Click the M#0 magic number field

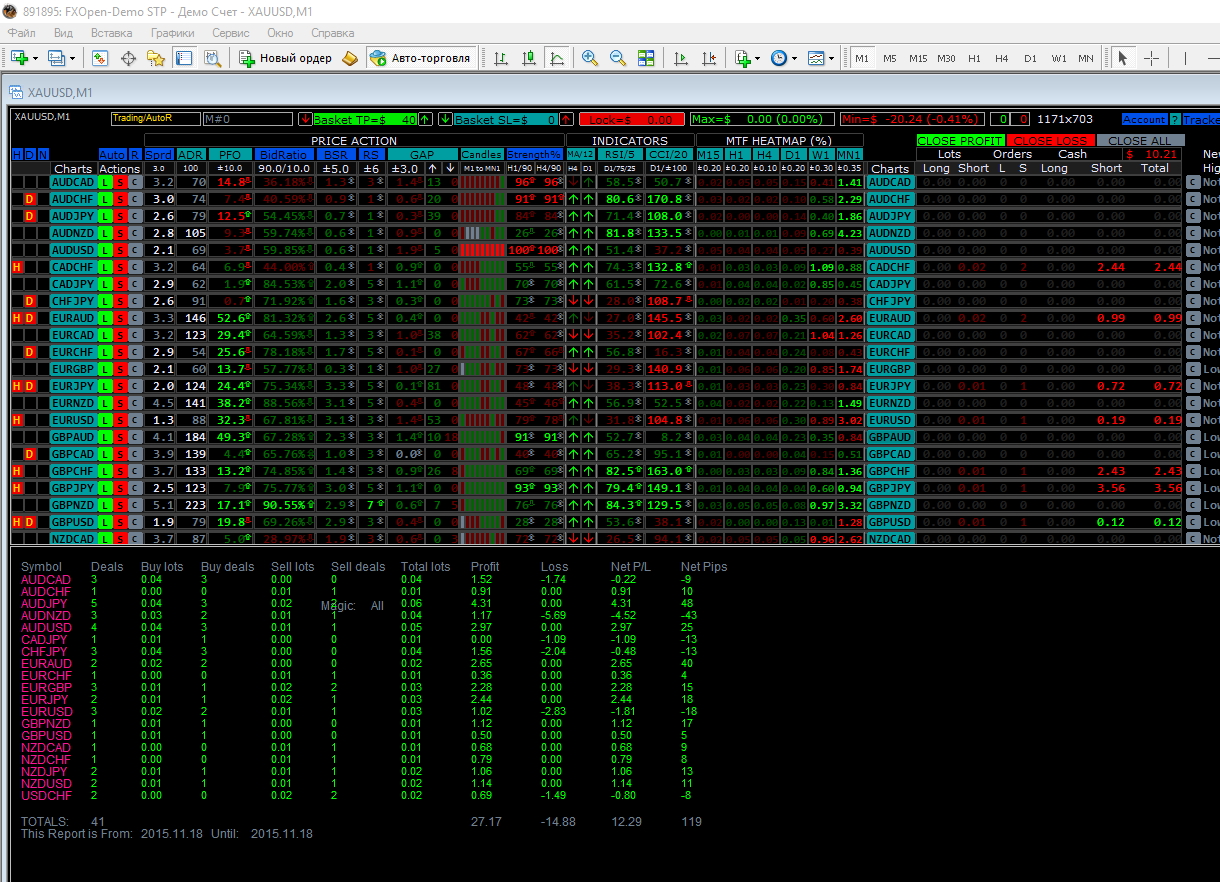click(249, 119)
